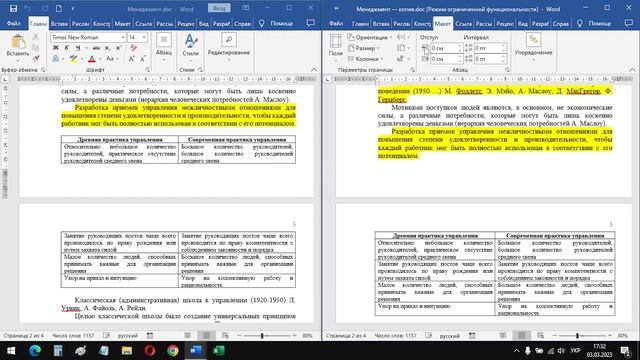
Task: Switch left window to Print Layout view
Action: (x=207, y=336)
